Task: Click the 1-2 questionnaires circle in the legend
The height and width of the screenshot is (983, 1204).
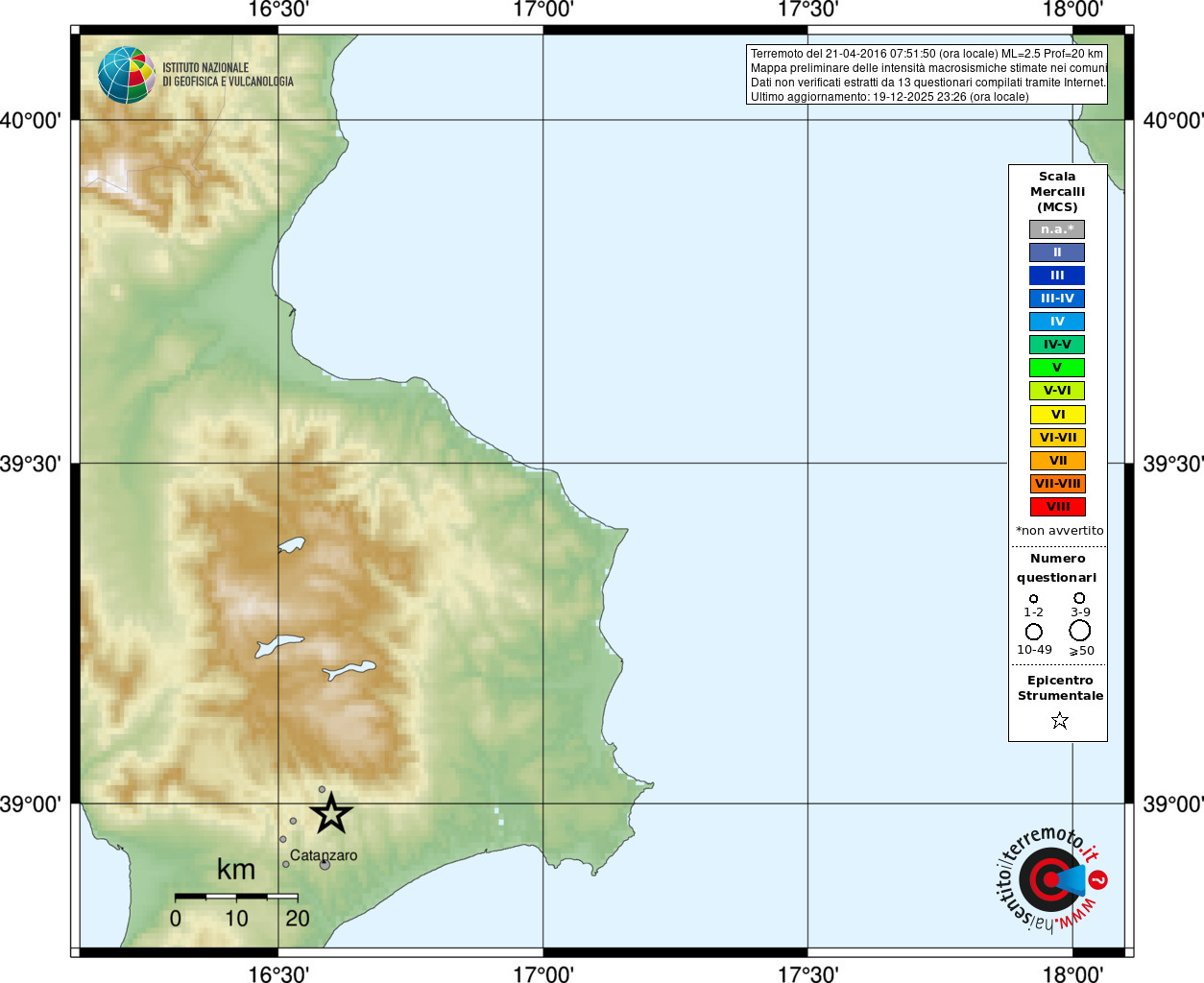Action: [1033, 598]
